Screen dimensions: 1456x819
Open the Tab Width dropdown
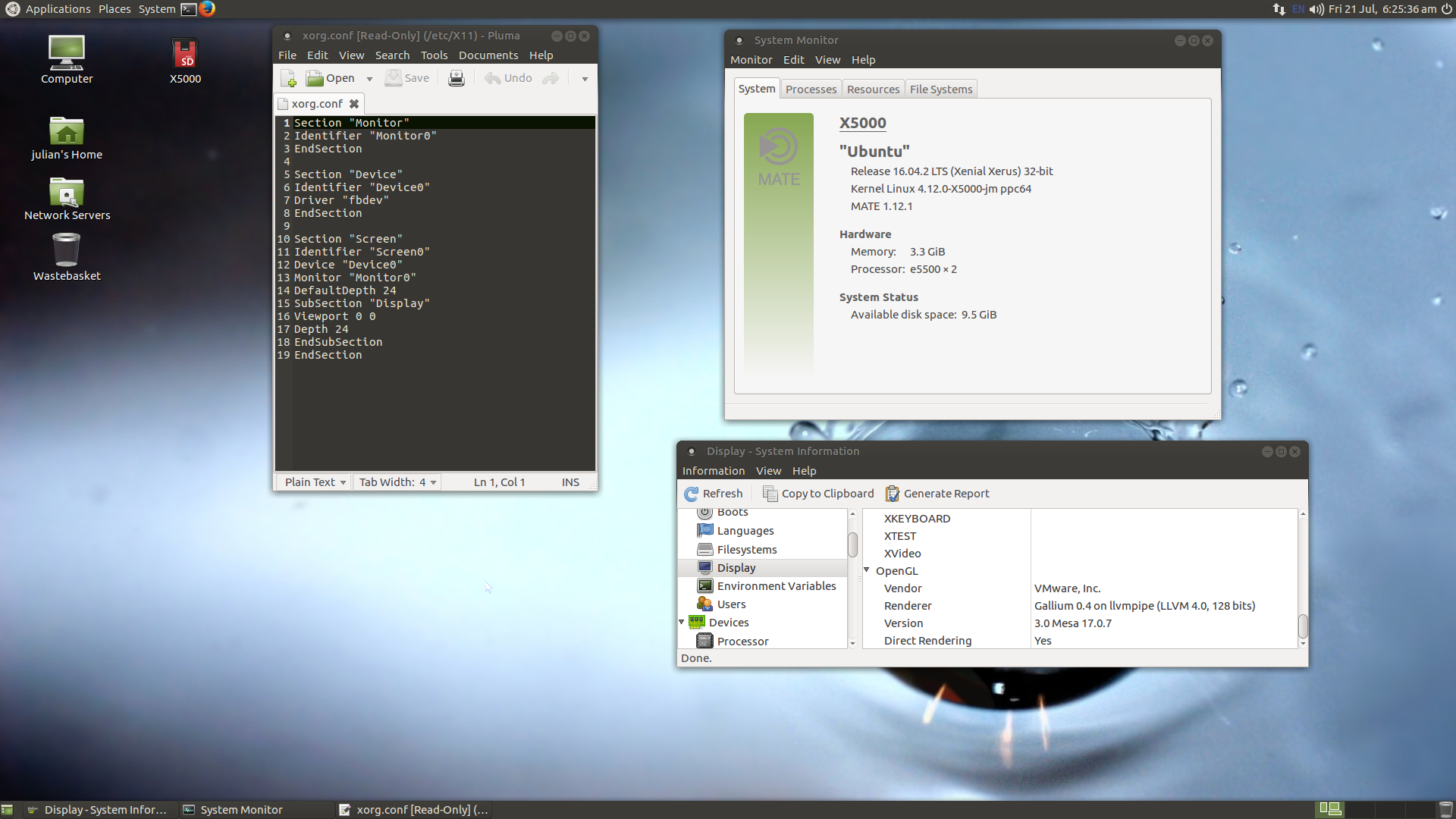pos(397,482)
